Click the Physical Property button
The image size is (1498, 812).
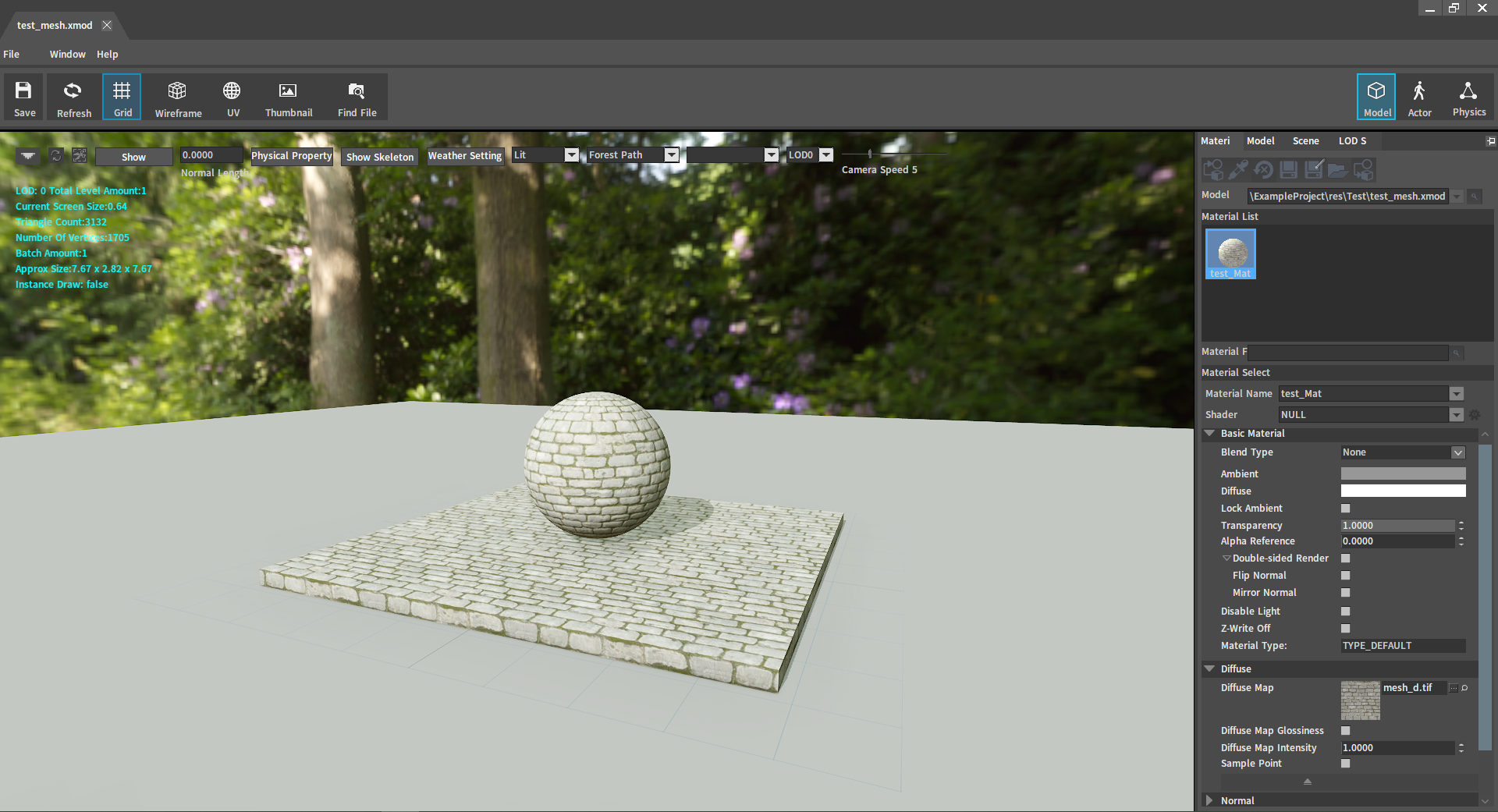pos(291,156)
